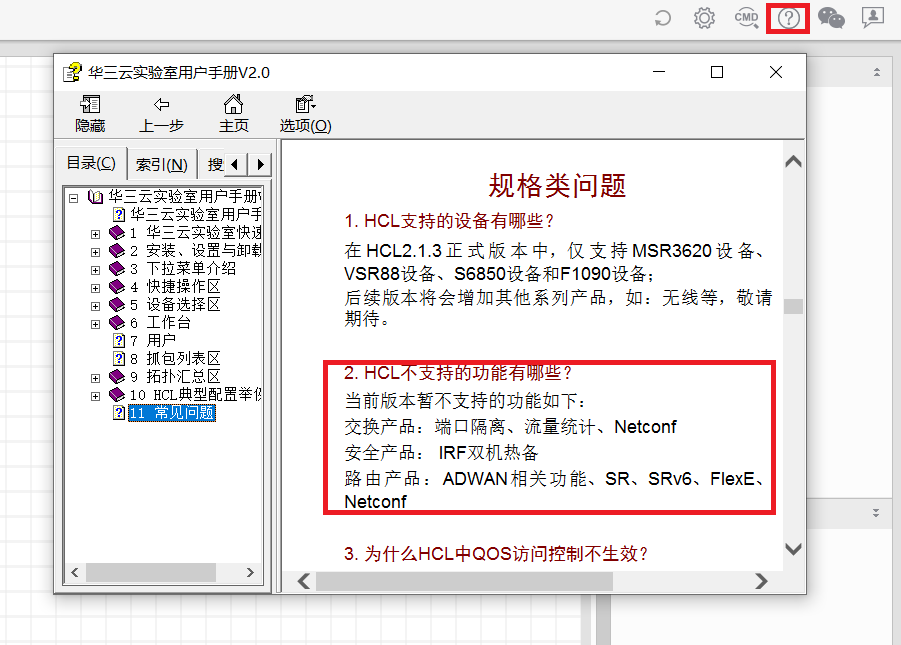Select 2 安装、设置与卸载 tree item

pos(195,251)
